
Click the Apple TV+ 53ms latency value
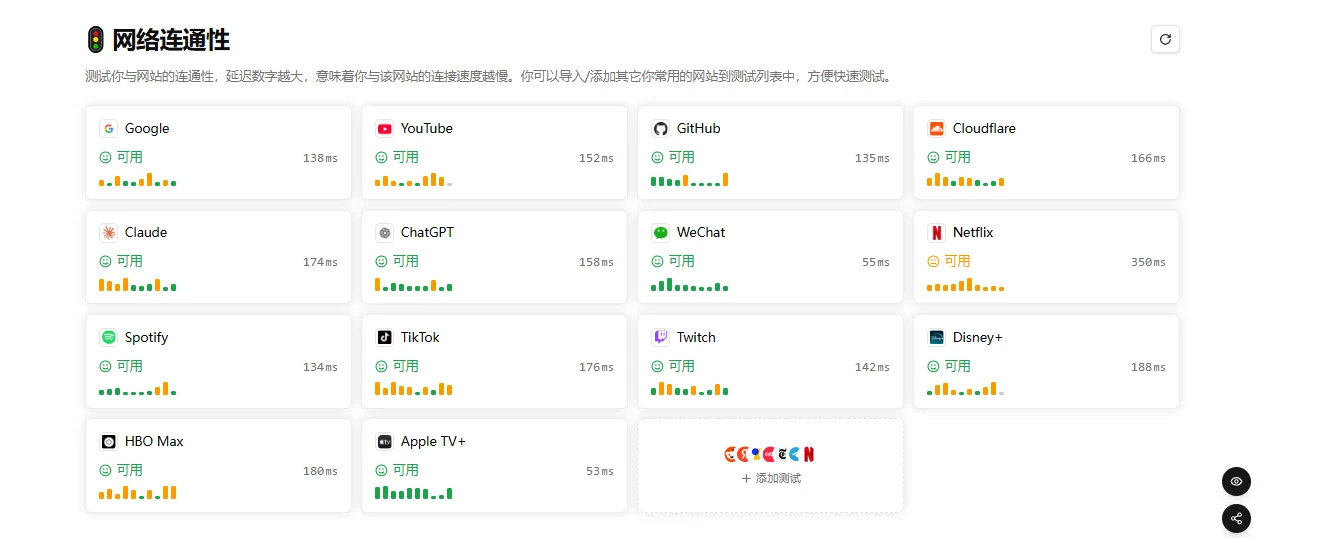point(599,471)
